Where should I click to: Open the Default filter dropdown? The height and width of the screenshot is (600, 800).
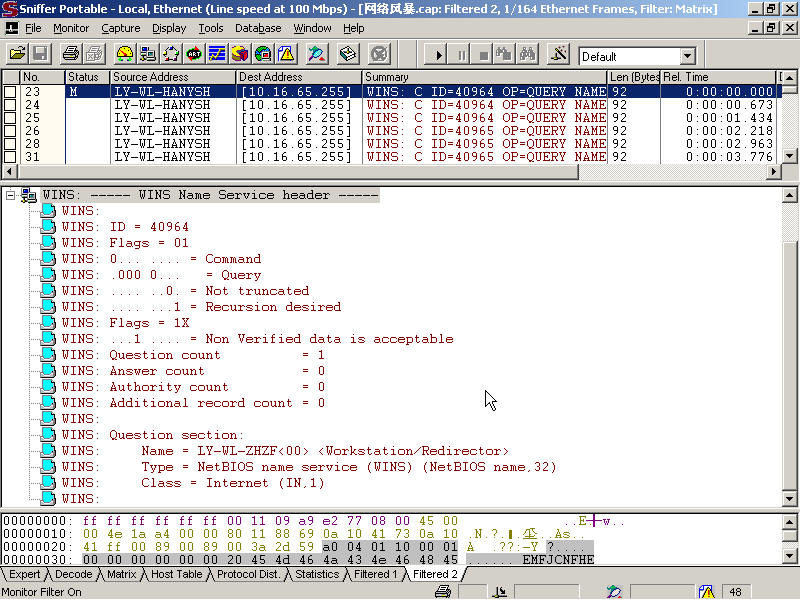[687, 57]
